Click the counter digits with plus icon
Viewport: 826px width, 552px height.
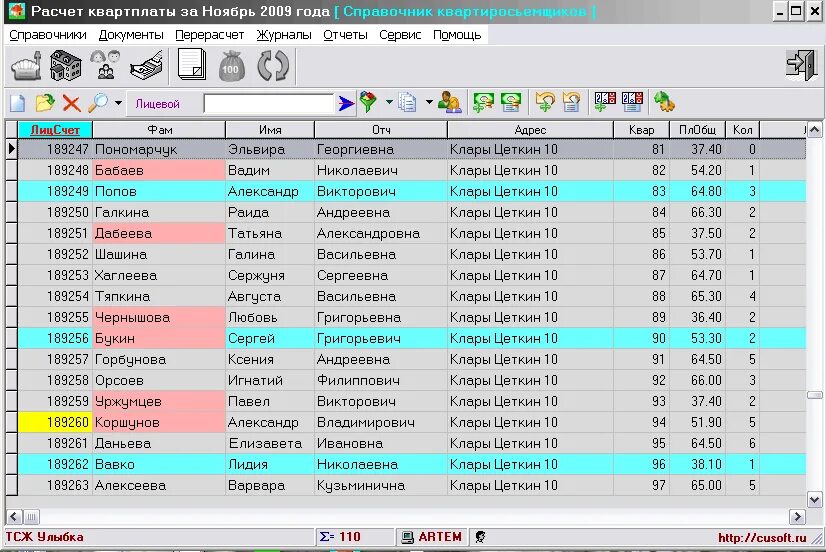pos(604,102)
